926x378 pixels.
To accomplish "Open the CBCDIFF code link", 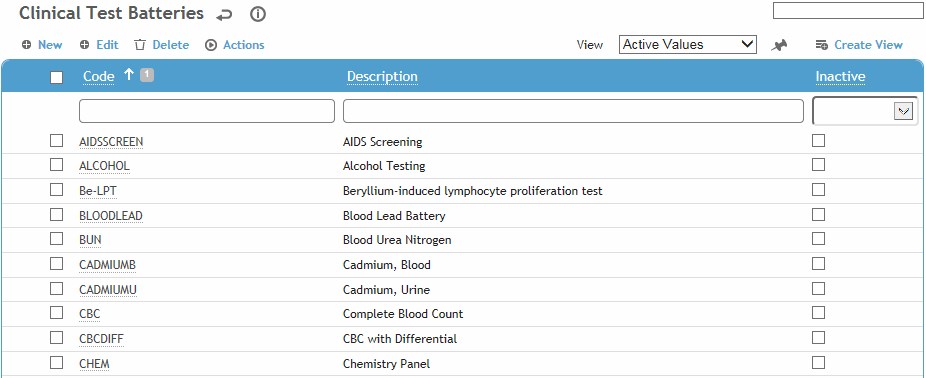I will pos(102,338).
